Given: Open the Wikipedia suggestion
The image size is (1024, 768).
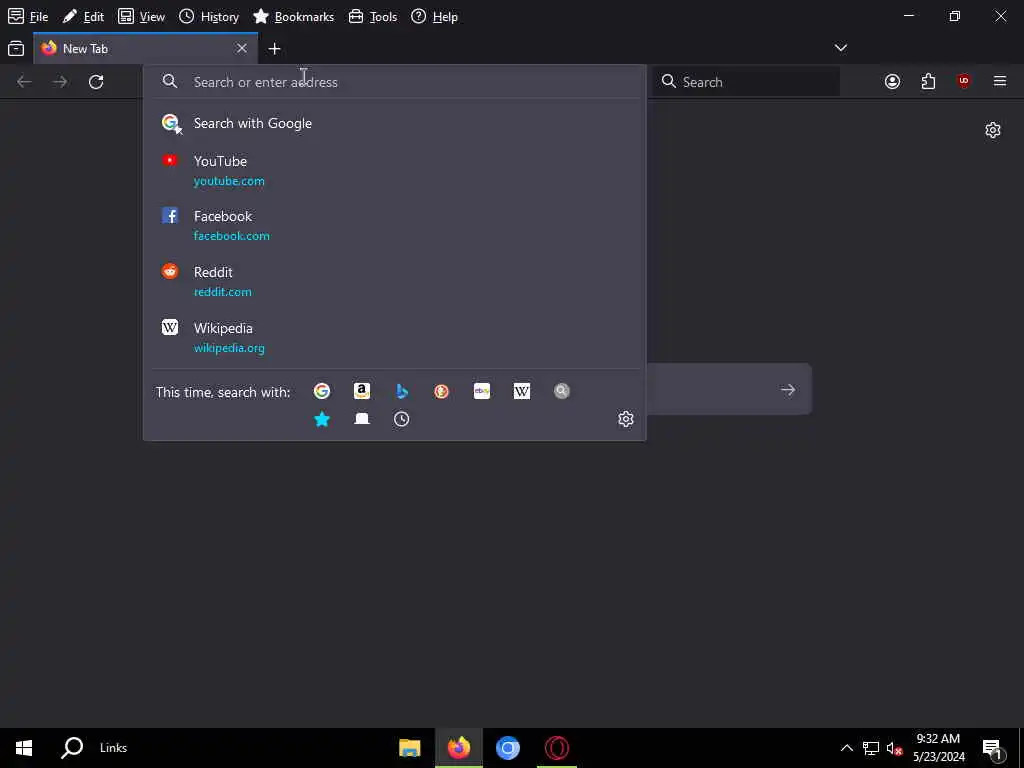Looking at the screenshot, I should 394,338.
